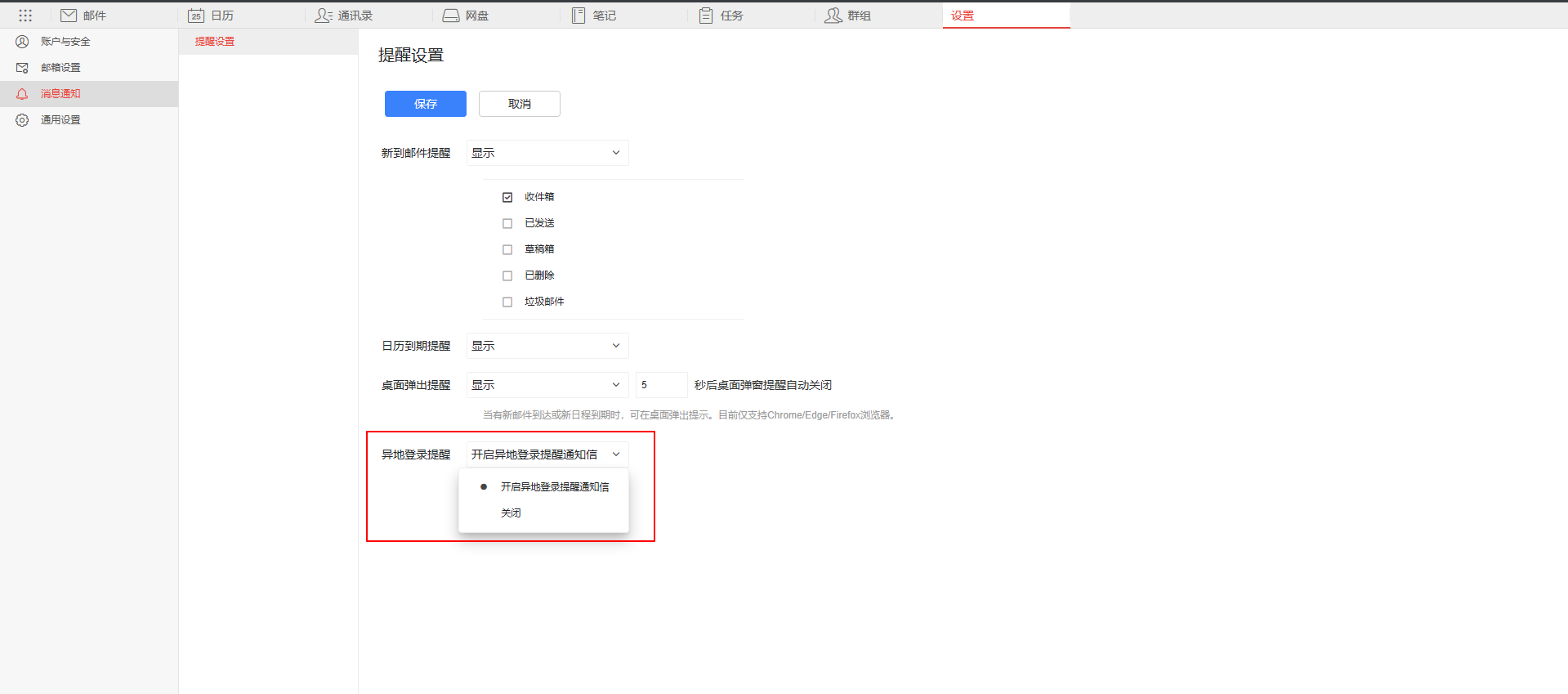Enable the 已发送 sent folder checkbox
The image size is (1568, 694).
(x=507, y=223)
